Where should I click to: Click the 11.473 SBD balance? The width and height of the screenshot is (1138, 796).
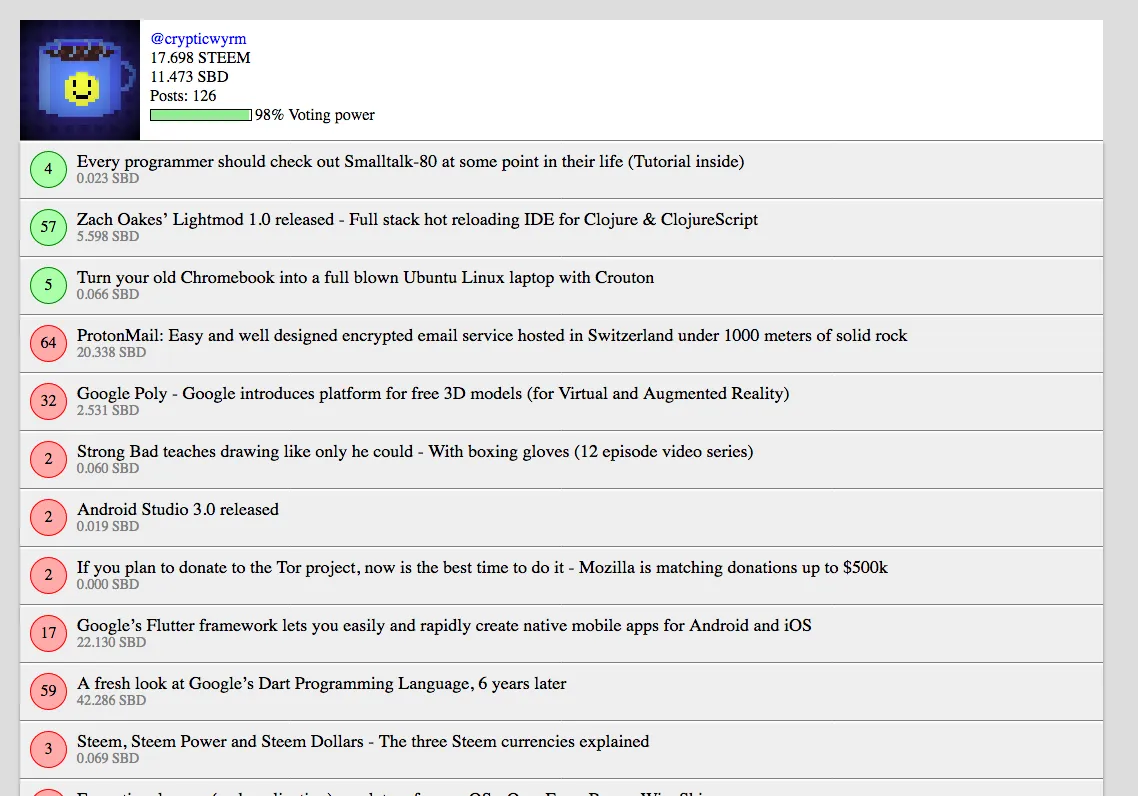point(189,76)
